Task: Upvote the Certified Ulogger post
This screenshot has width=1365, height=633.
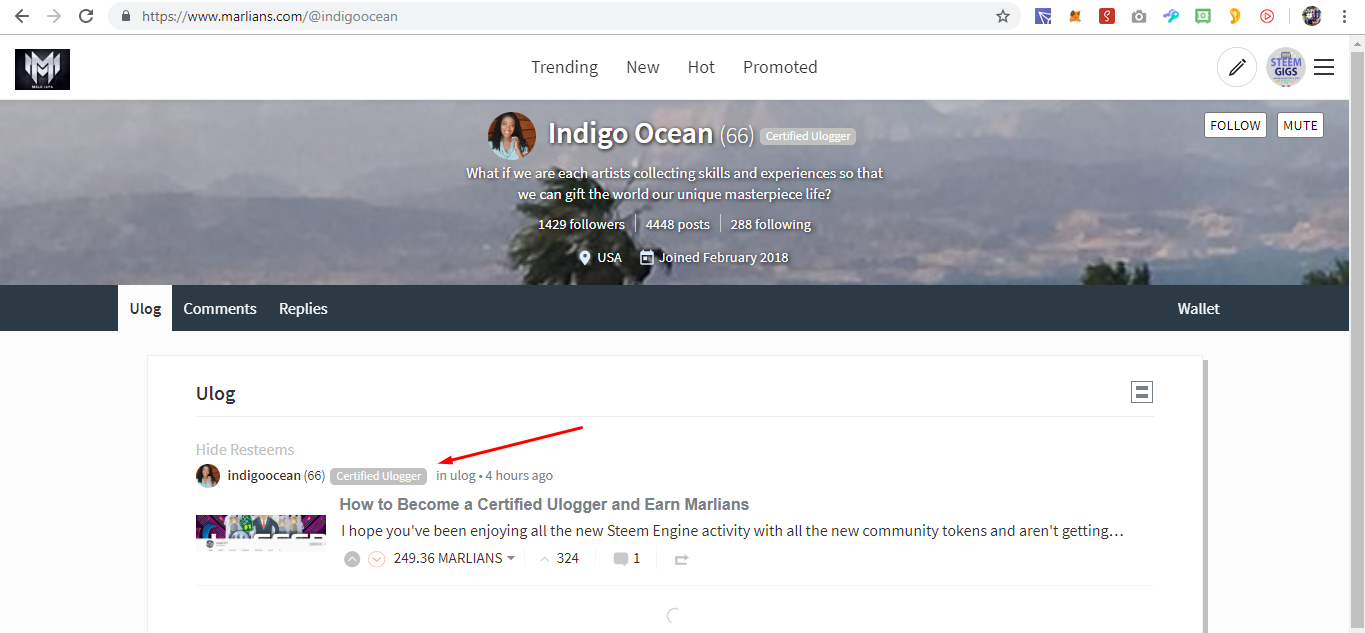Action: point(352,559)
